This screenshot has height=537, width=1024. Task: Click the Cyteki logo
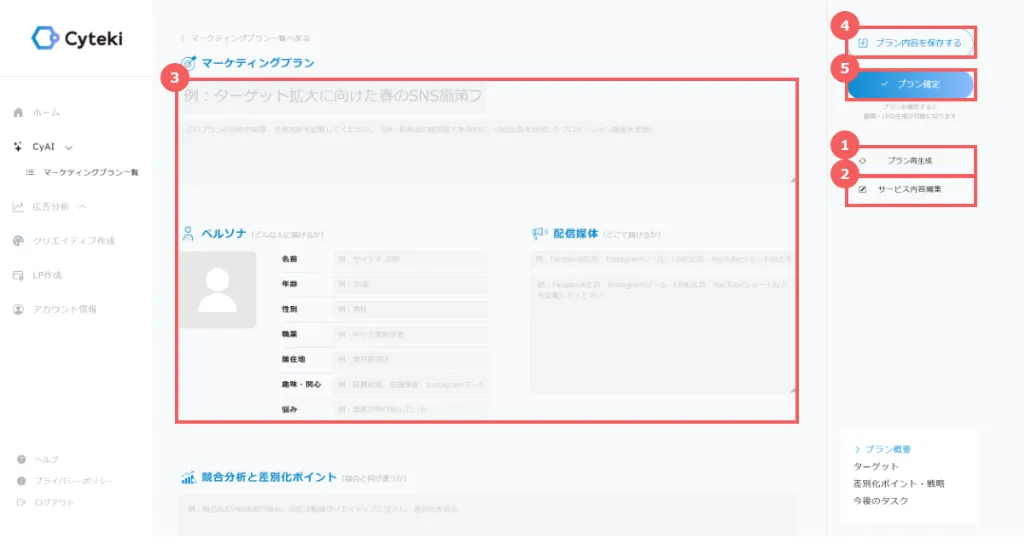coord(77,39)
